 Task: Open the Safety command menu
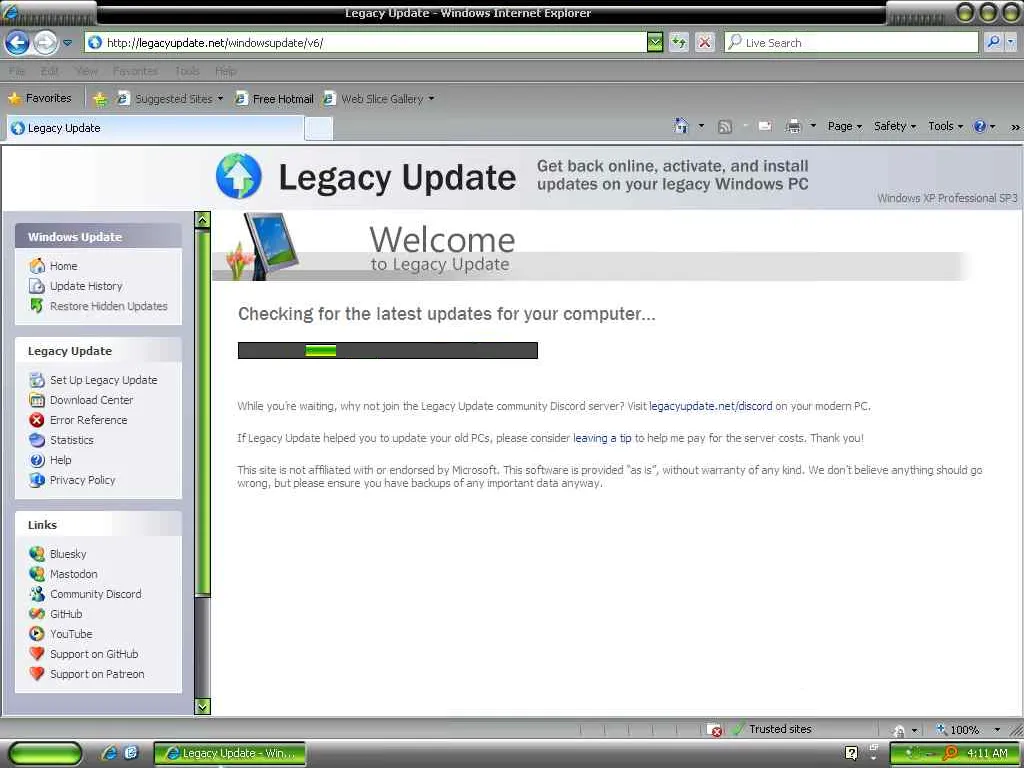point(895,126)
